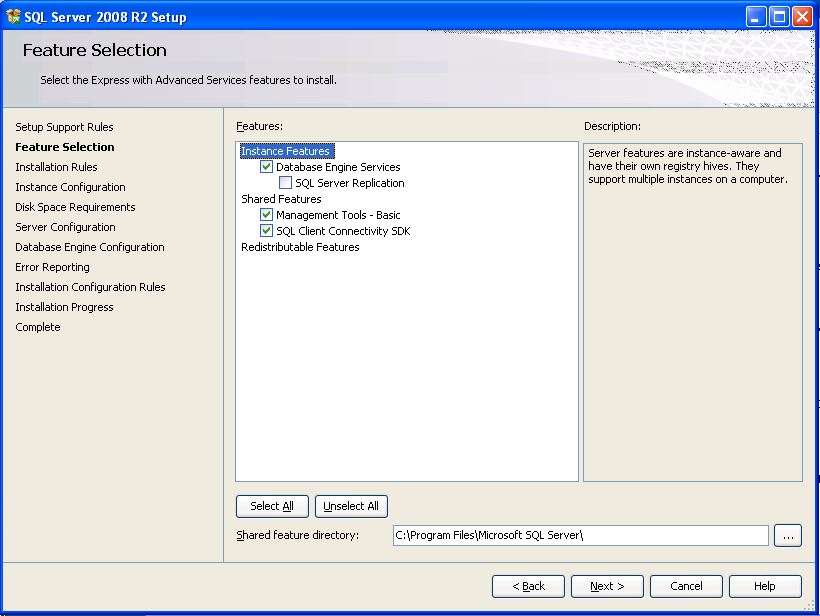This screenshot has width=820, height=616.
Task: Click Instance Configuration step in sidebar
Action: (70, 187)
